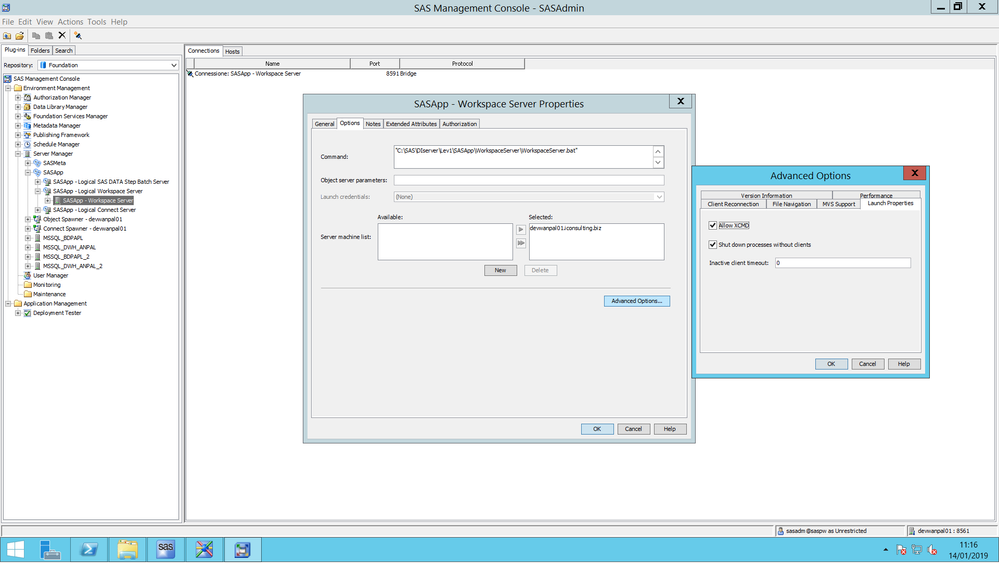Viewport: 999px width, 583px height.
Task: Click the User Manager icon
Action: tap(27, 275)
